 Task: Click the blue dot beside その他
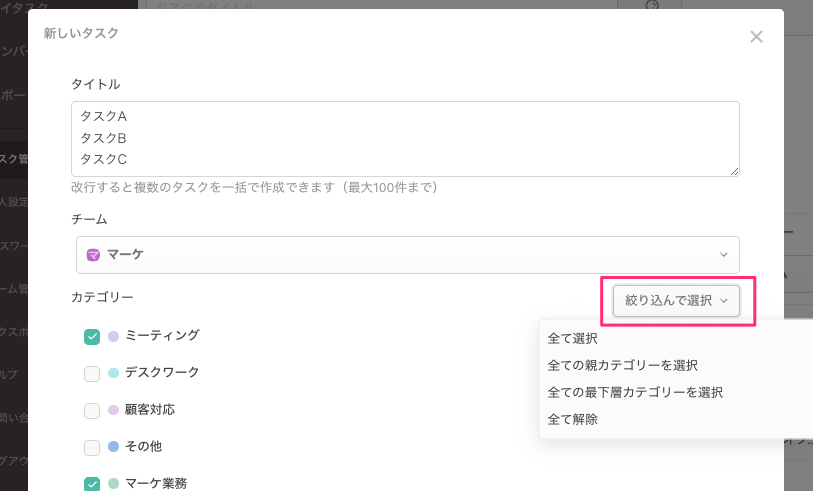(x=113, y=447)
